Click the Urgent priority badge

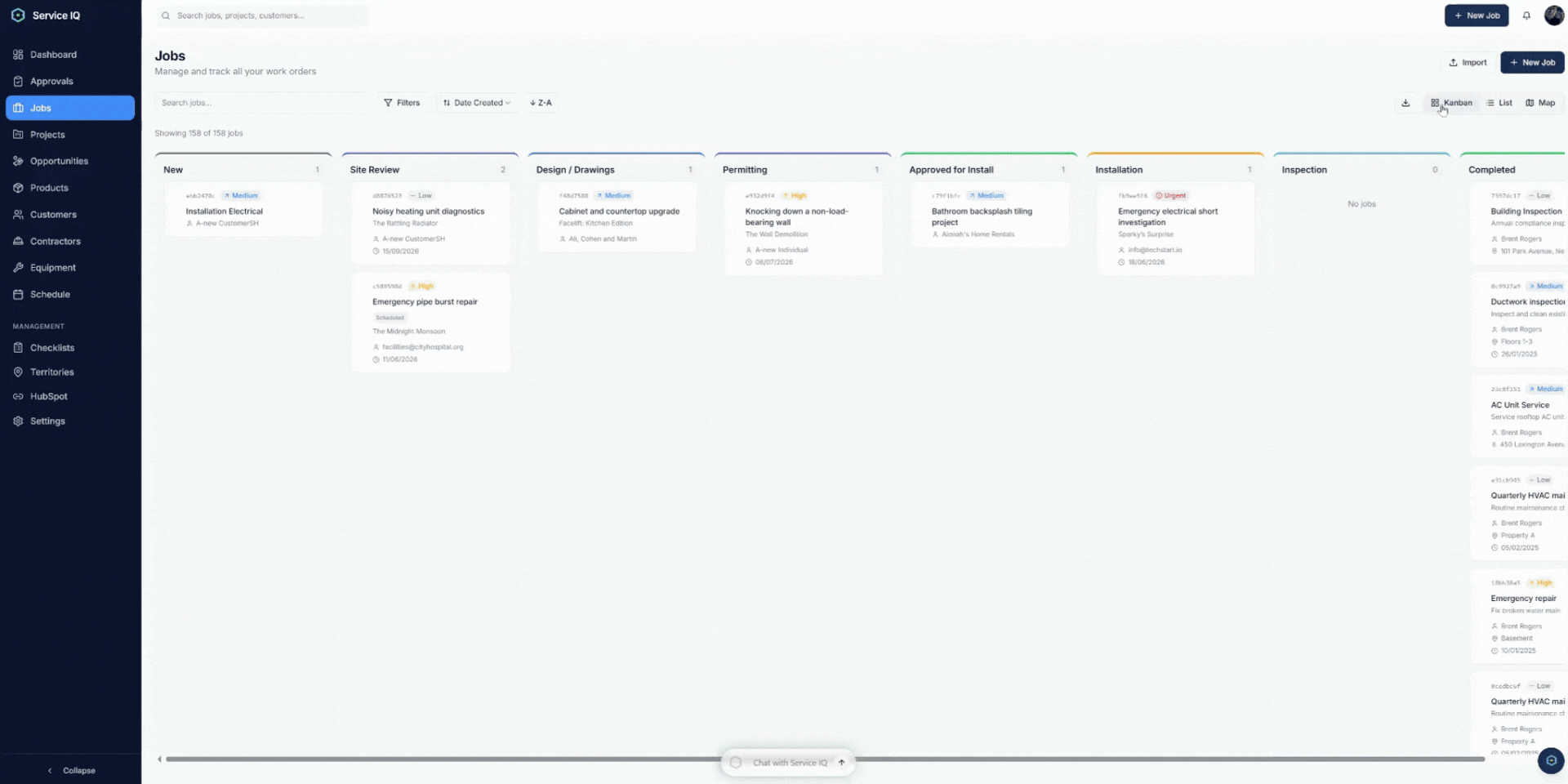point(1170,196)
